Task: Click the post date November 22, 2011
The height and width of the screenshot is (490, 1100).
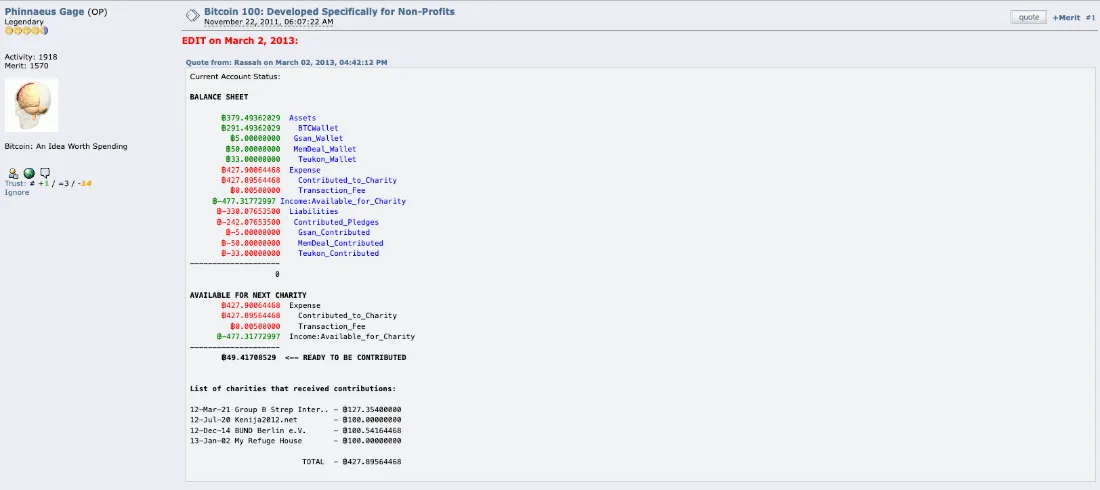Action: [269, 22]
